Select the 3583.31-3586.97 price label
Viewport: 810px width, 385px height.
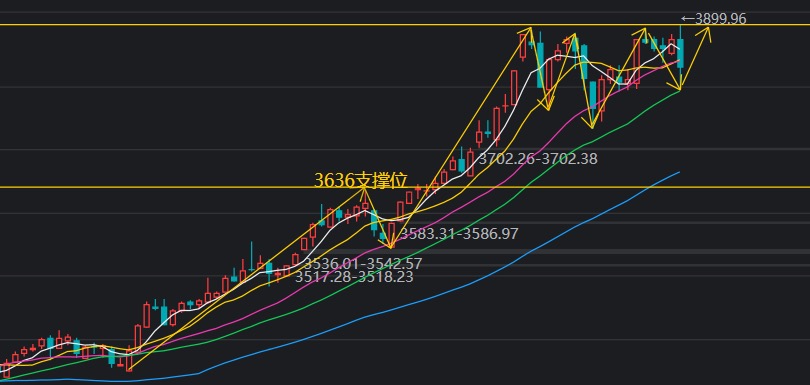click(459, 234)
